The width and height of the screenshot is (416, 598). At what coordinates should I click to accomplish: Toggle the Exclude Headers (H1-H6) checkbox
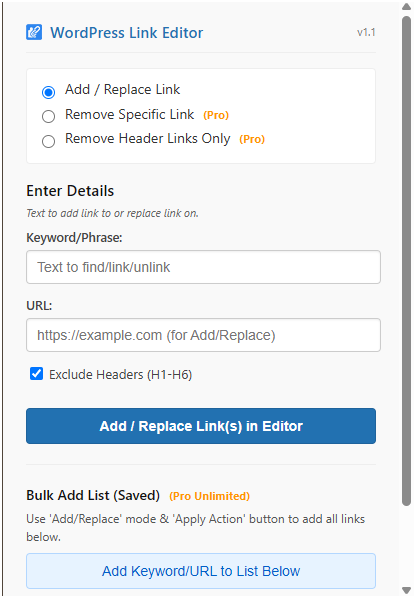pos(37,374)
